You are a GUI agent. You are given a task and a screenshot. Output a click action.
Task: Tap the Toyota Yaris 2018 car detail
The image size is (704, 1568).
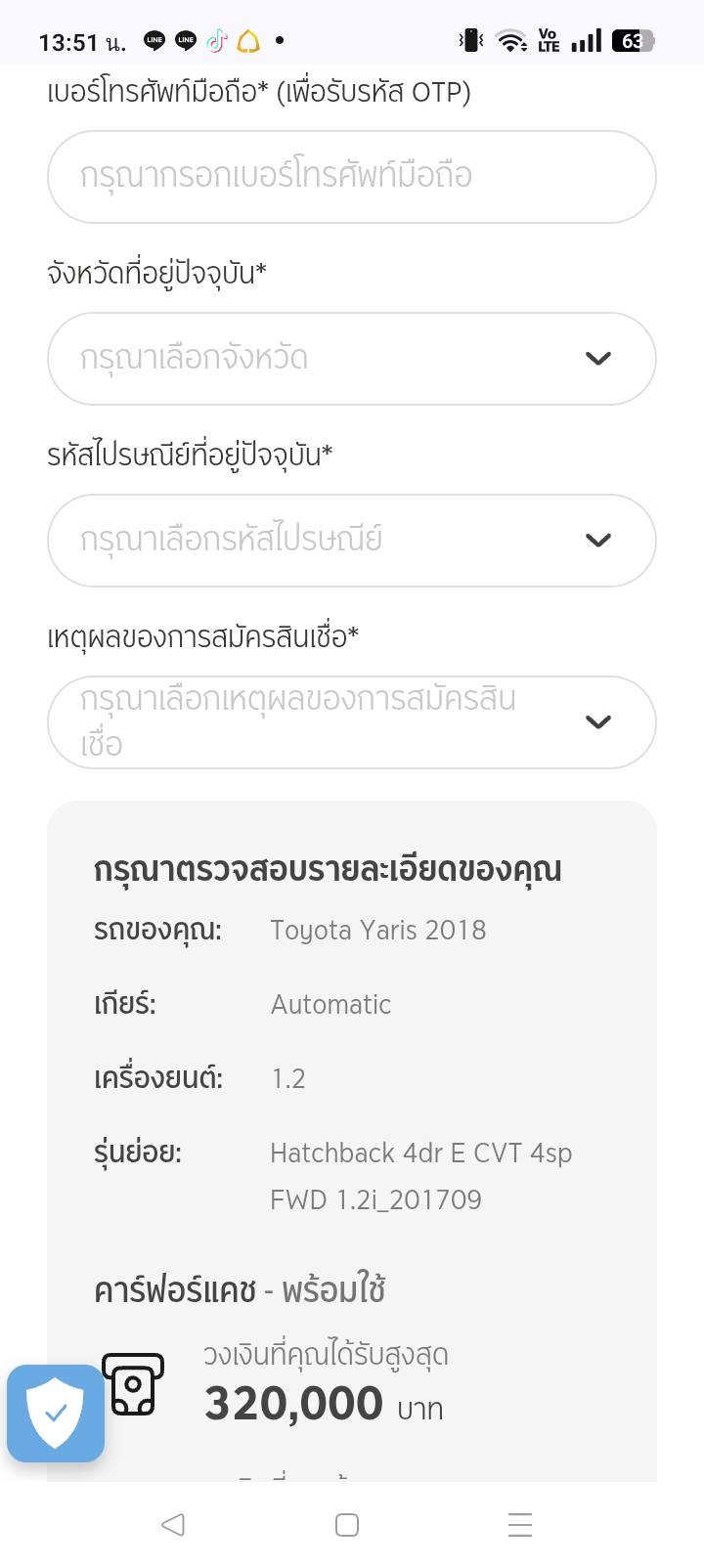(377, 930)
